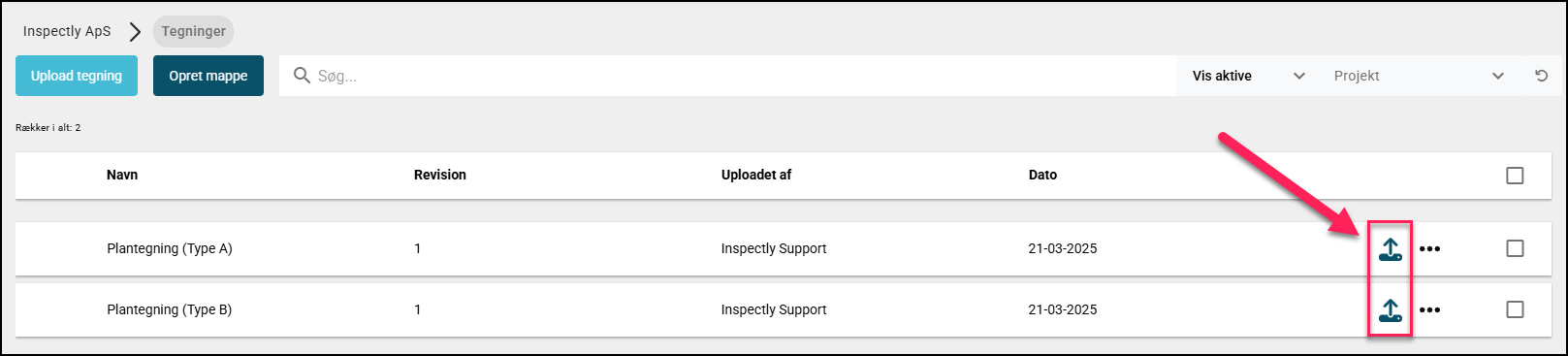The width and height of the screenshot is (1568, 356).
Task: Select the Tegninger breadcrumb chip
Action: [194, 31]
